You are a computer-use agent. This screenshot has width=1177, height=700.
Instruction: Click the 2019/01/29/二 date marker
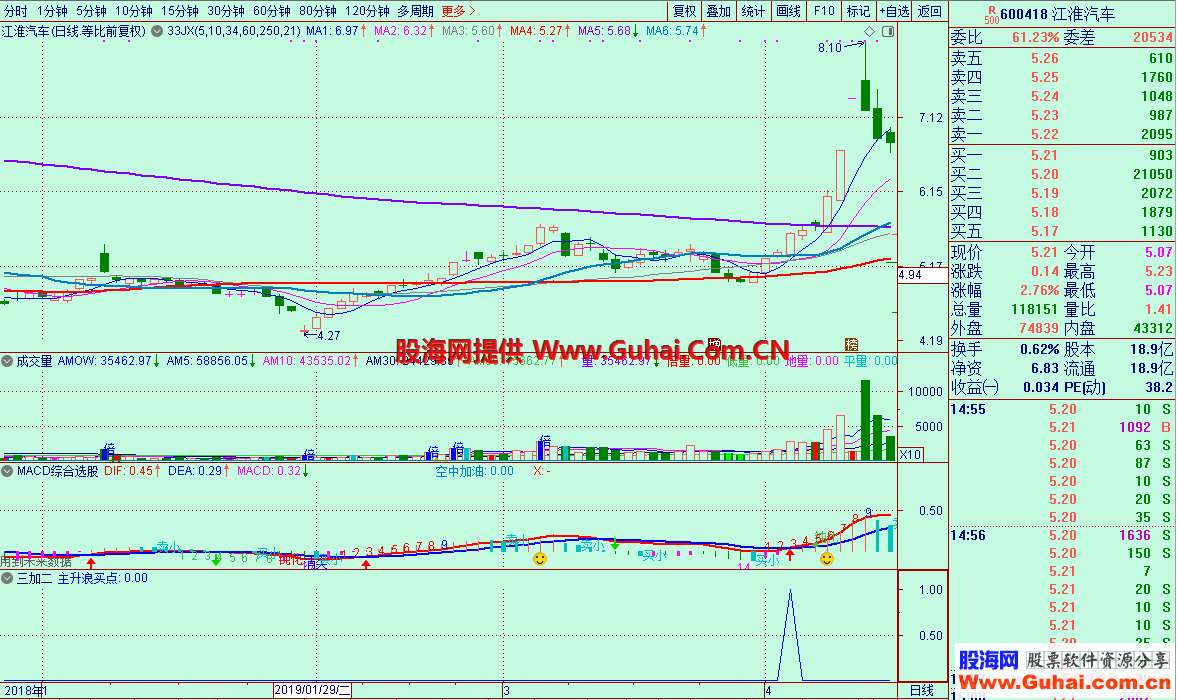tap(312, 690)
